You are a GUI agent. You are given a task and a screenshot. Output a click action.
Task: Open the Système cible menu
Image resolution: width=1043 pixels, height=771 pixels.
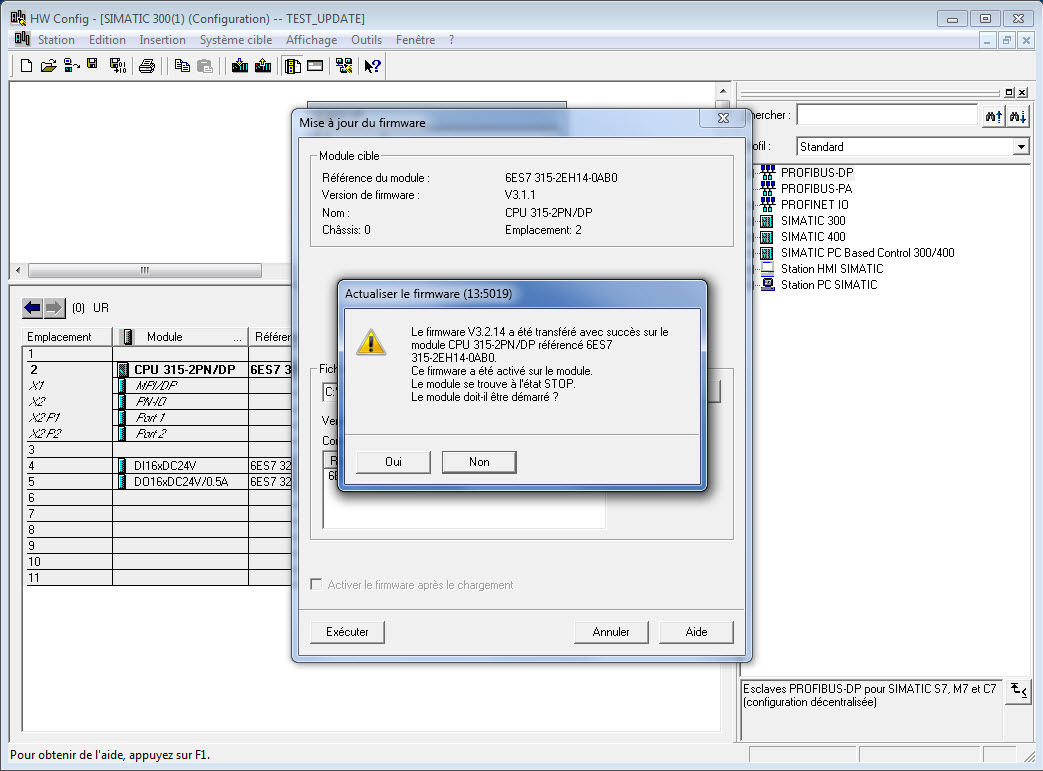[x=235, y=40]
